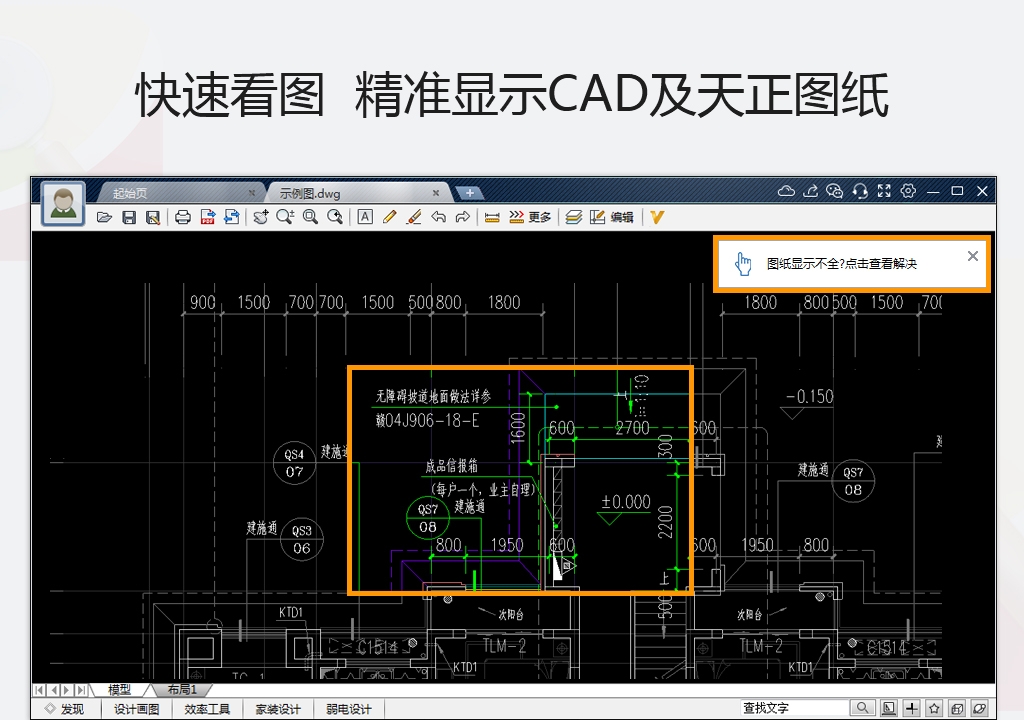Click the Undo arrow icon
The image size is (1024, 720).
click(x=437, y=216)
